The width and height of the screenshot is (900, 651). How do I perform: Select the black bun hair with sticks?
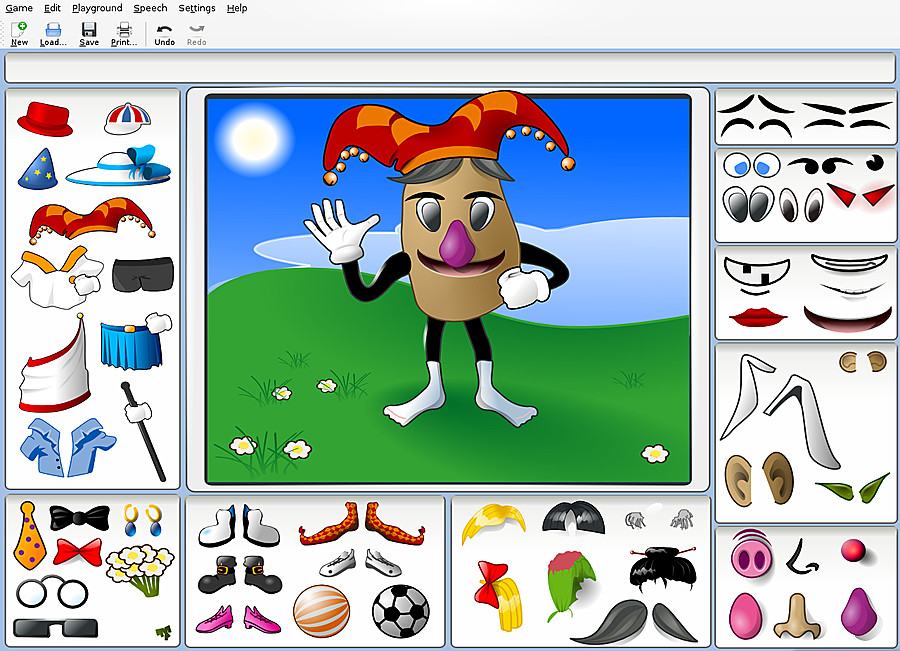(x=663, y=569)
